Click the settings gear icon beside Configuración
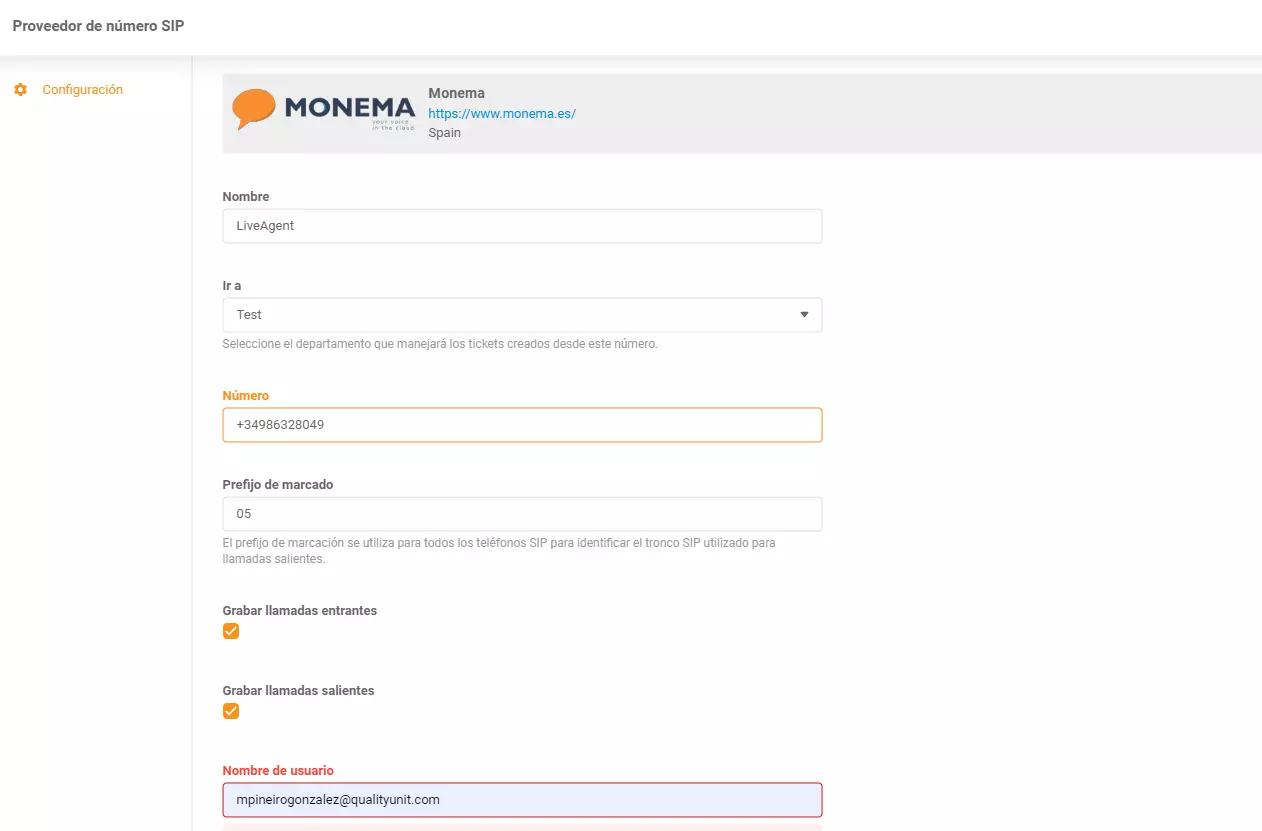Image resolution: width=1262 pixels, height=831 pixels. [x=21, y=89]
